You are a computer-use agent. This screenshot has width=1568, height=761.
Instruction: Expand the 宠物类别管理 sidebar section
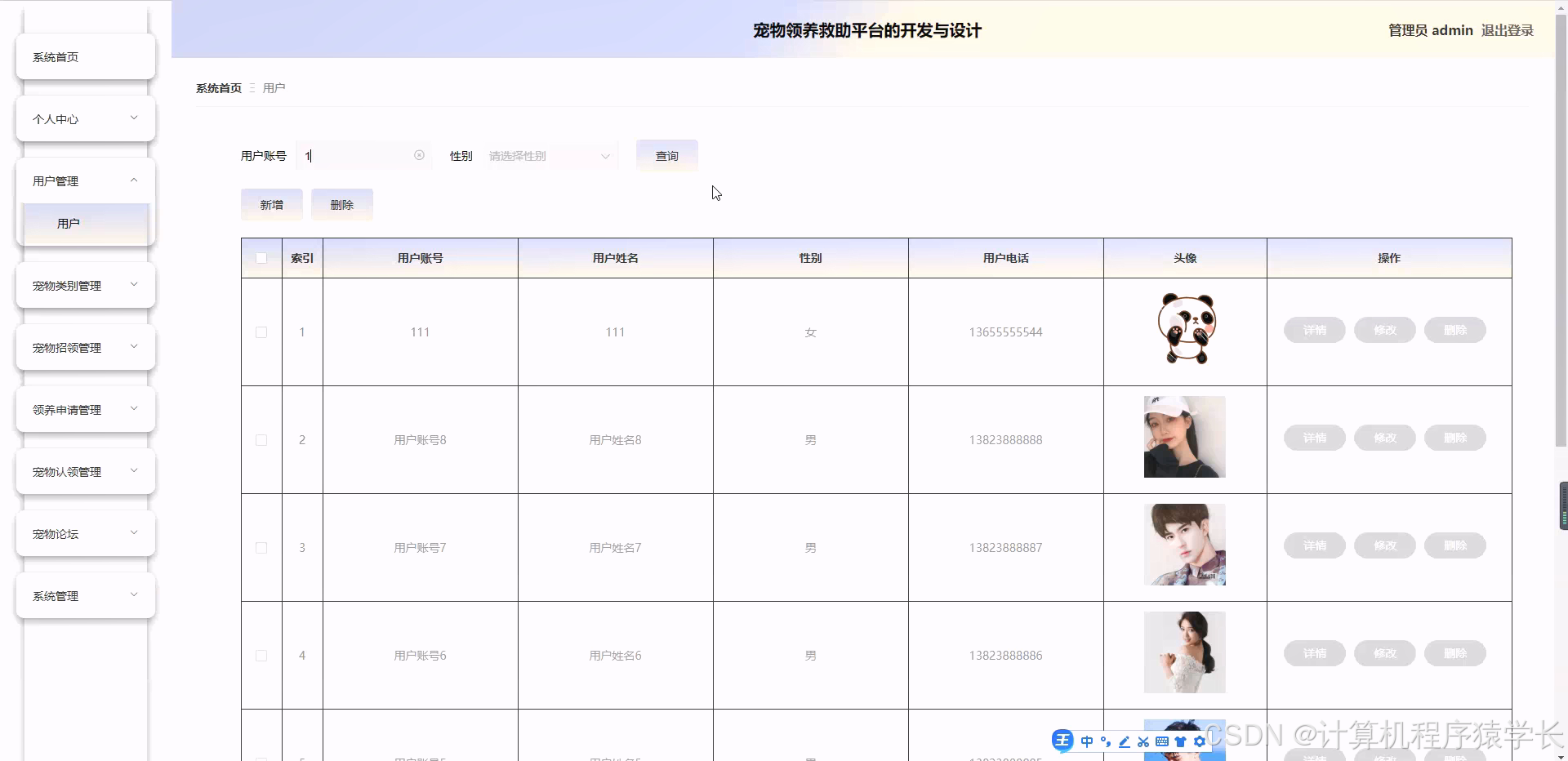(x=84, y=285)
